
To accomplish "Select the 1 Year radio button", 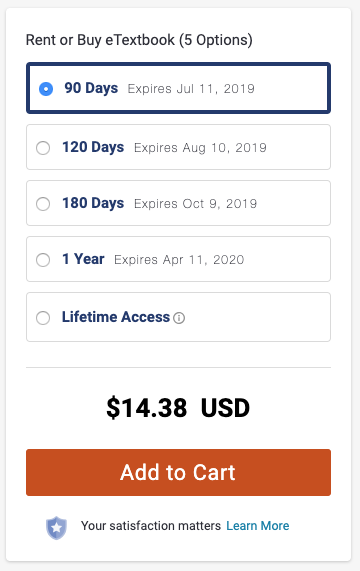I will click(x=43, y=260).
